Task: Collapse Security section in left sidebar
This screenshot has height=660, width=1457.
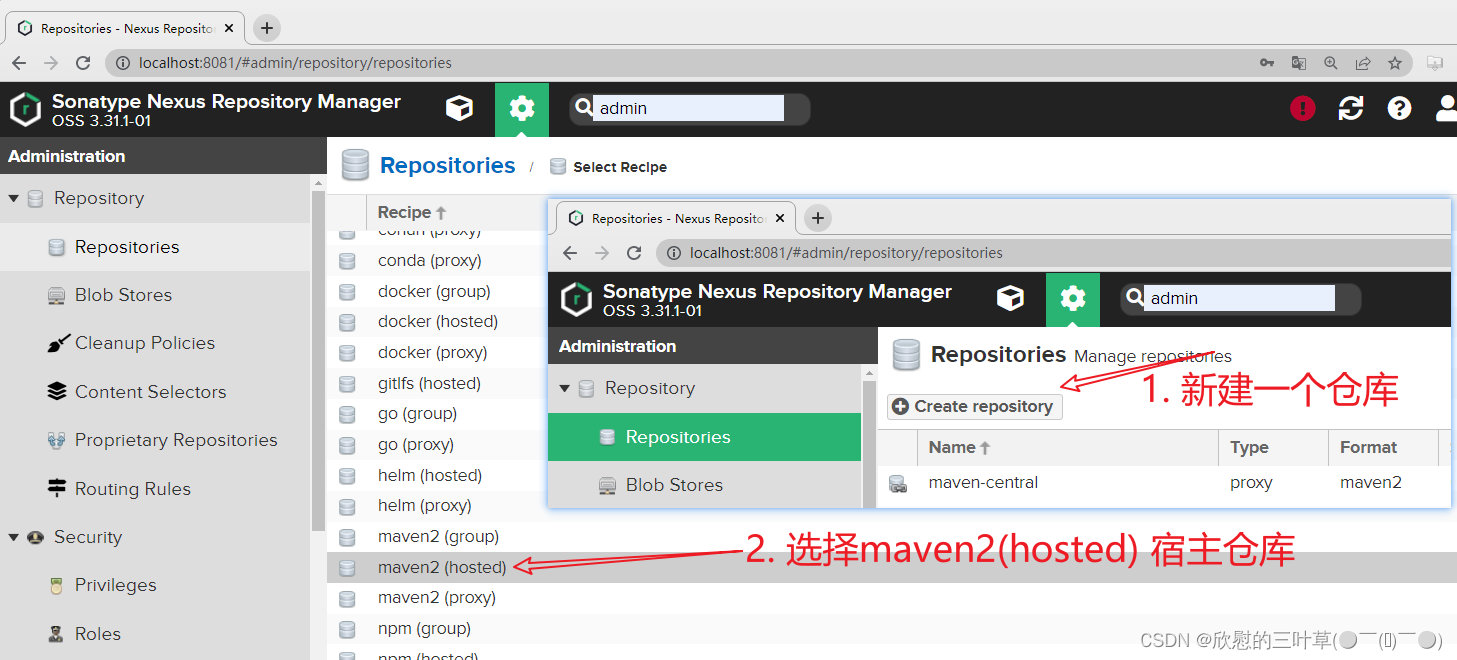Action: pyautogui.click(x=14, y=537)
